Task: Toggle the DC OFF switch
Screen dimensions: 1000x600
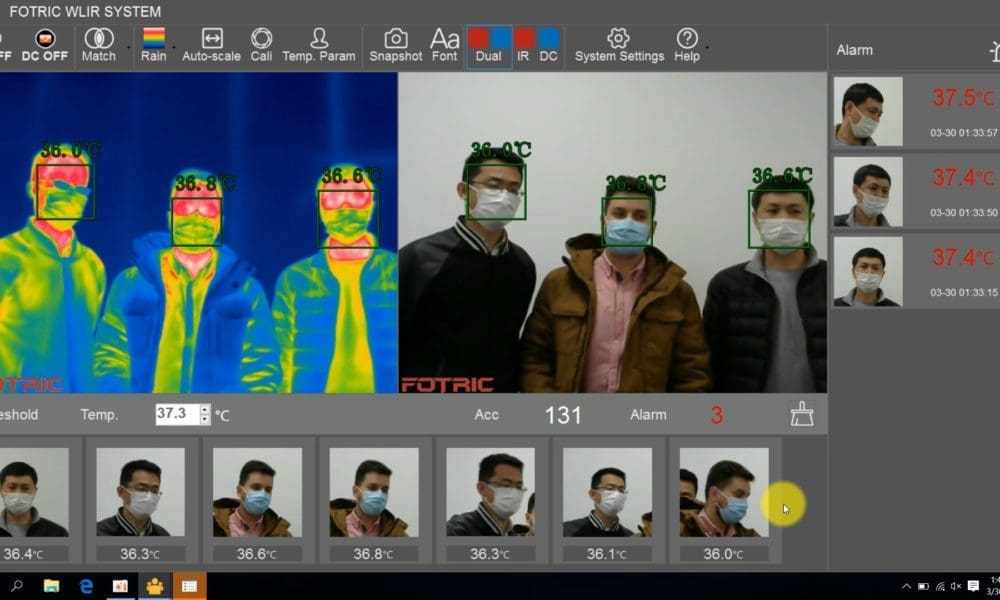Action: point(45,44)
